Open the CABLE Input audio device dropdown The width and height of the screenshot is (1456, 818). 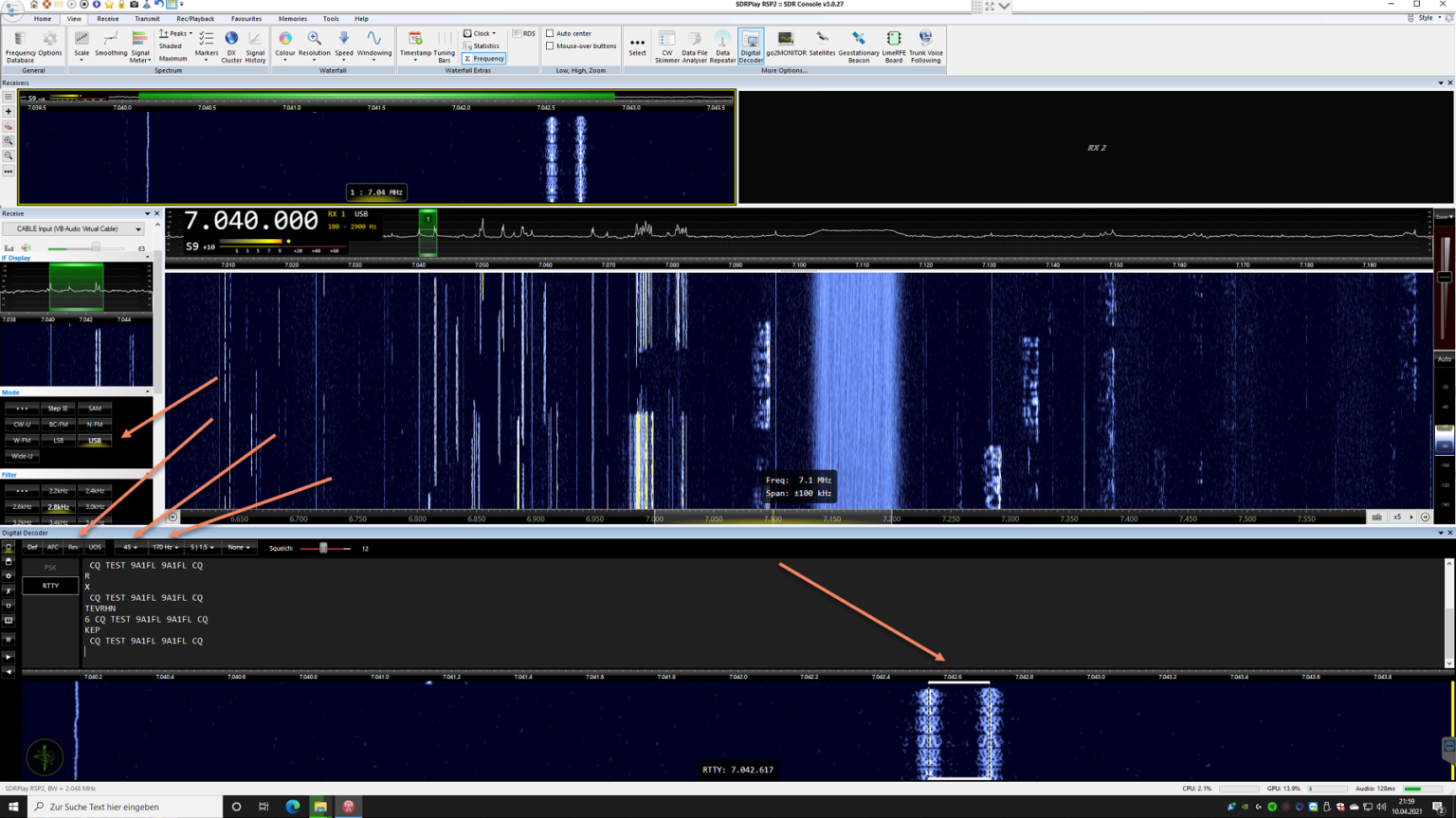[x=73, y=228]
